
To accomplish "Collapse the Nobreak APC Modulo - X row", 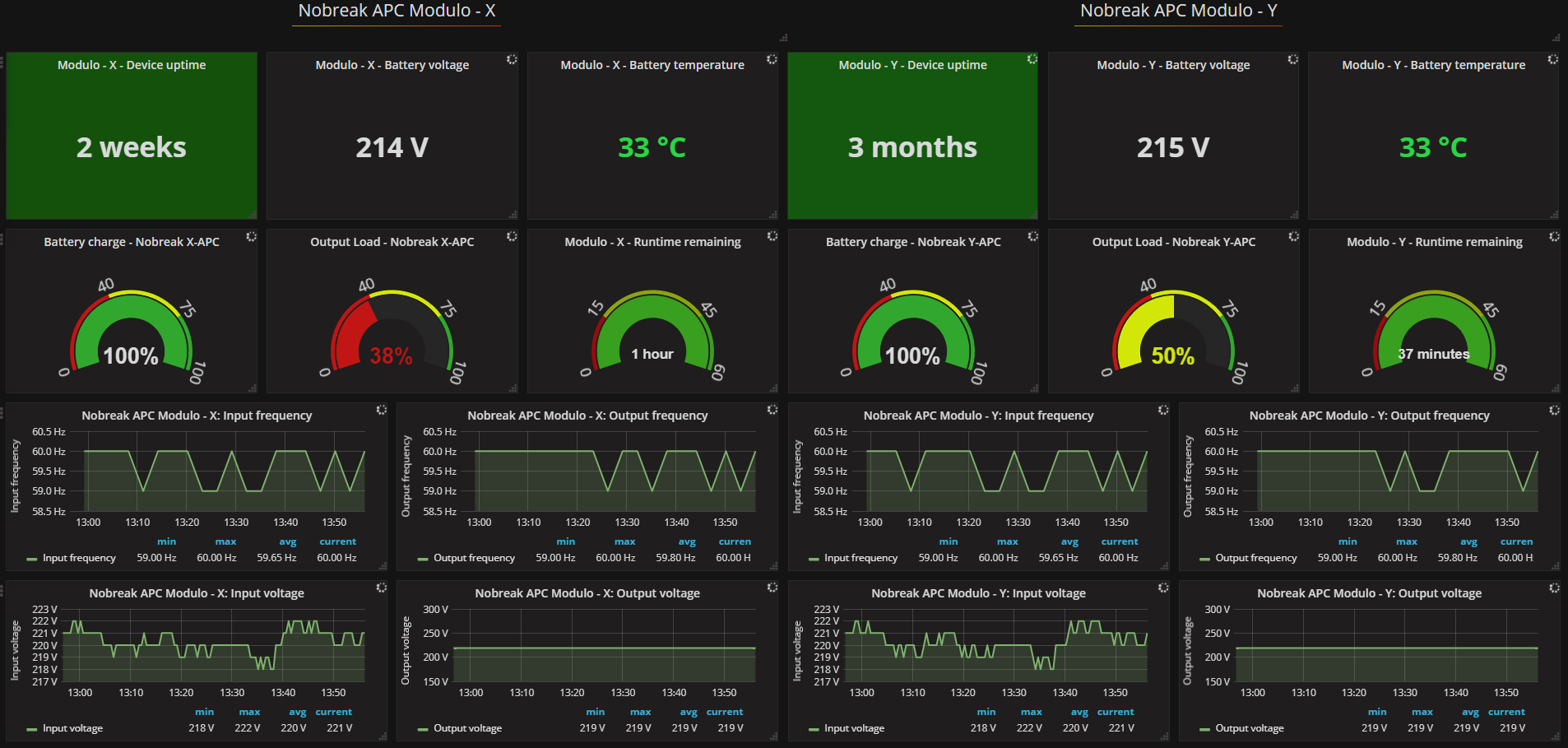I will pos(397,12).
